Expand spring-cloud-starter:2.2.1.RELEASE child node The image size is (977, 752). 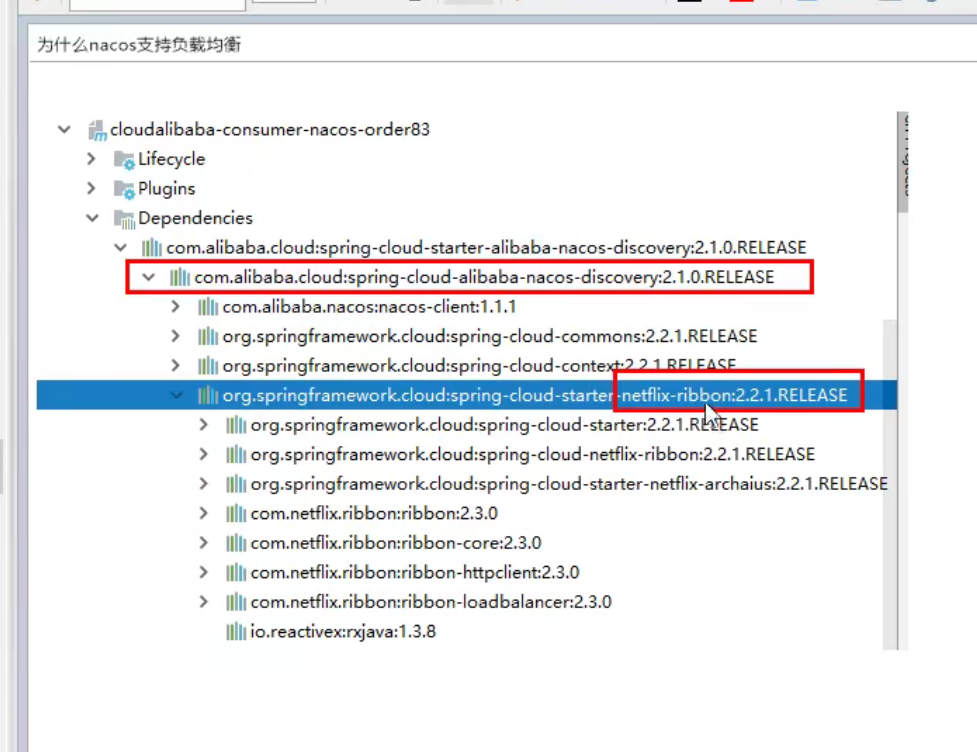(x=204, y=425)
